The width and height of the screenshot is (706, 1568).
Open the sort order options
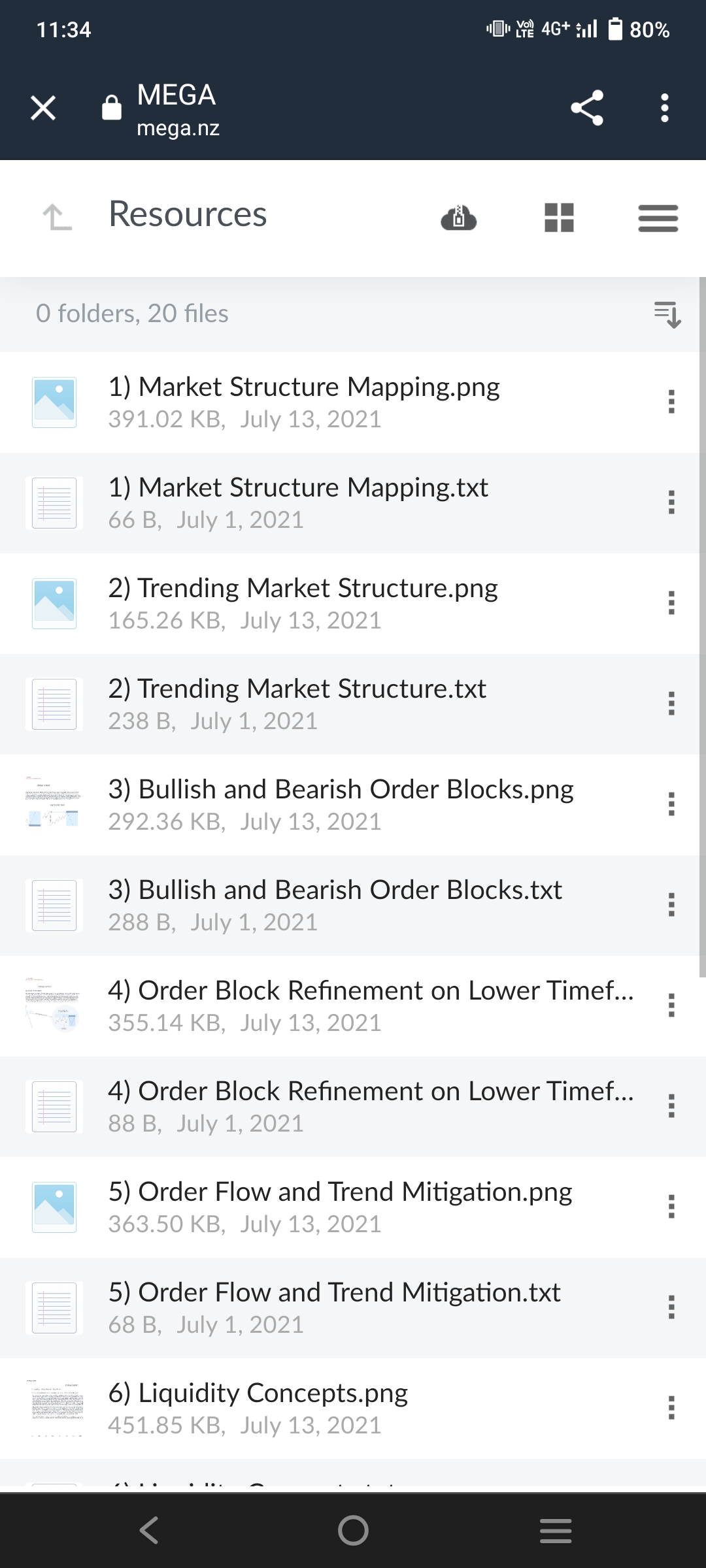click(667, 314)
